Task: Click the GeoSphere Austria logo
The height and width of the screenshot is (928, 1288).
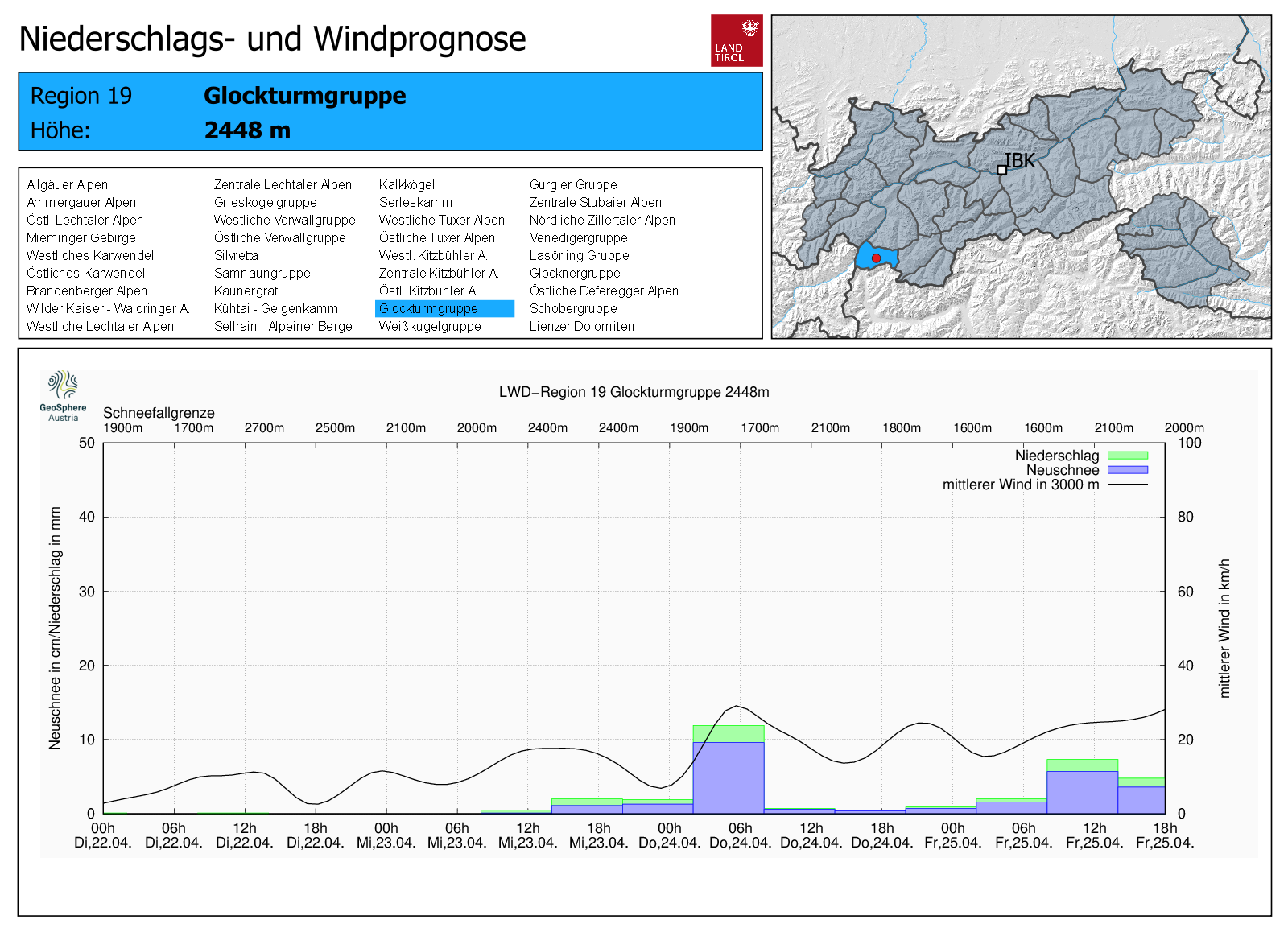Action: pos(63,395)
